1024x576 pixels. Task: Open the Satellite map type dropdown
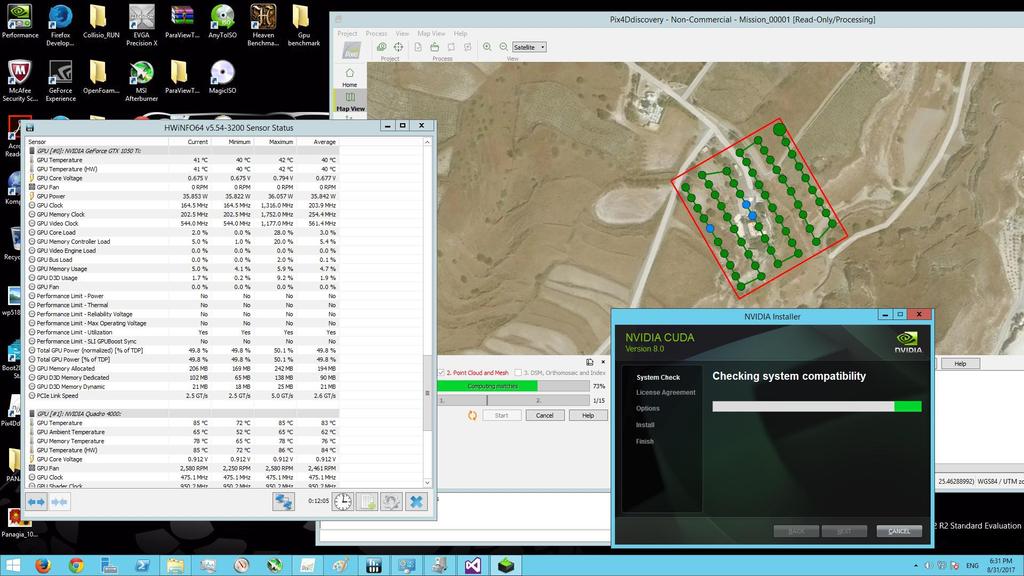click(x=529, y=47)
